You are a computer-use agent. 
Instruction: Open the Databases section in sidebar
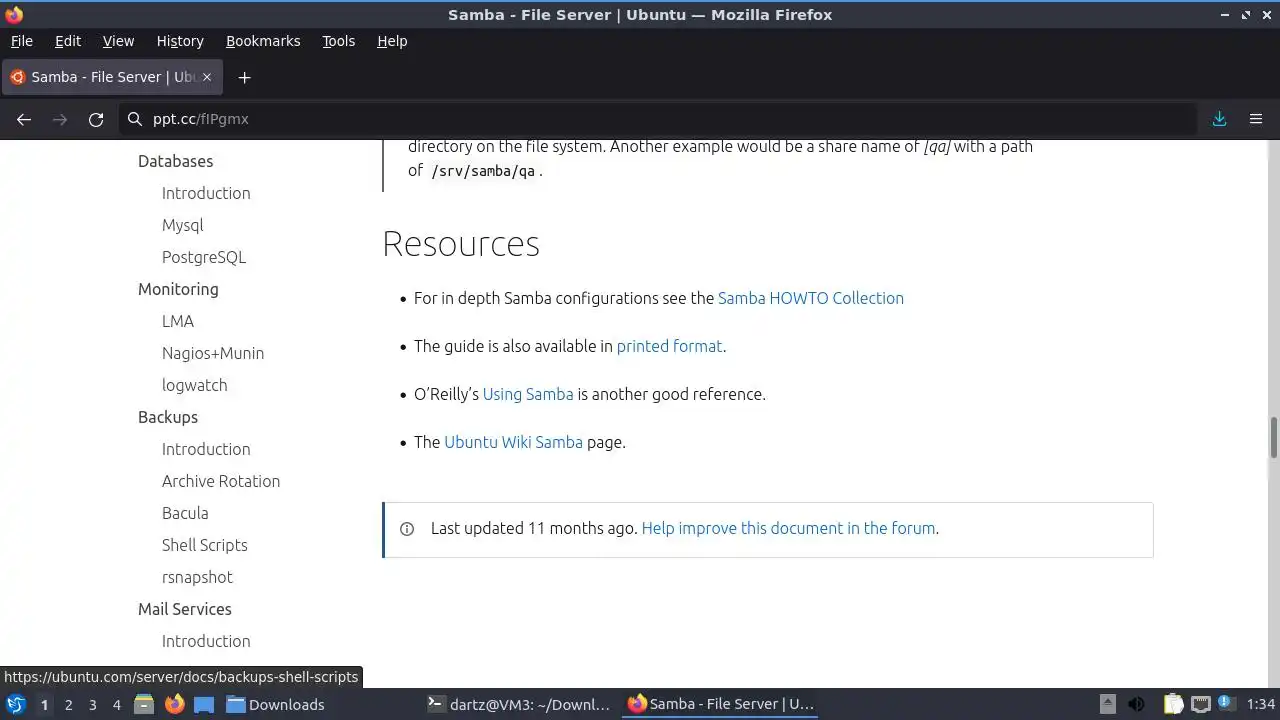point(175,161)
